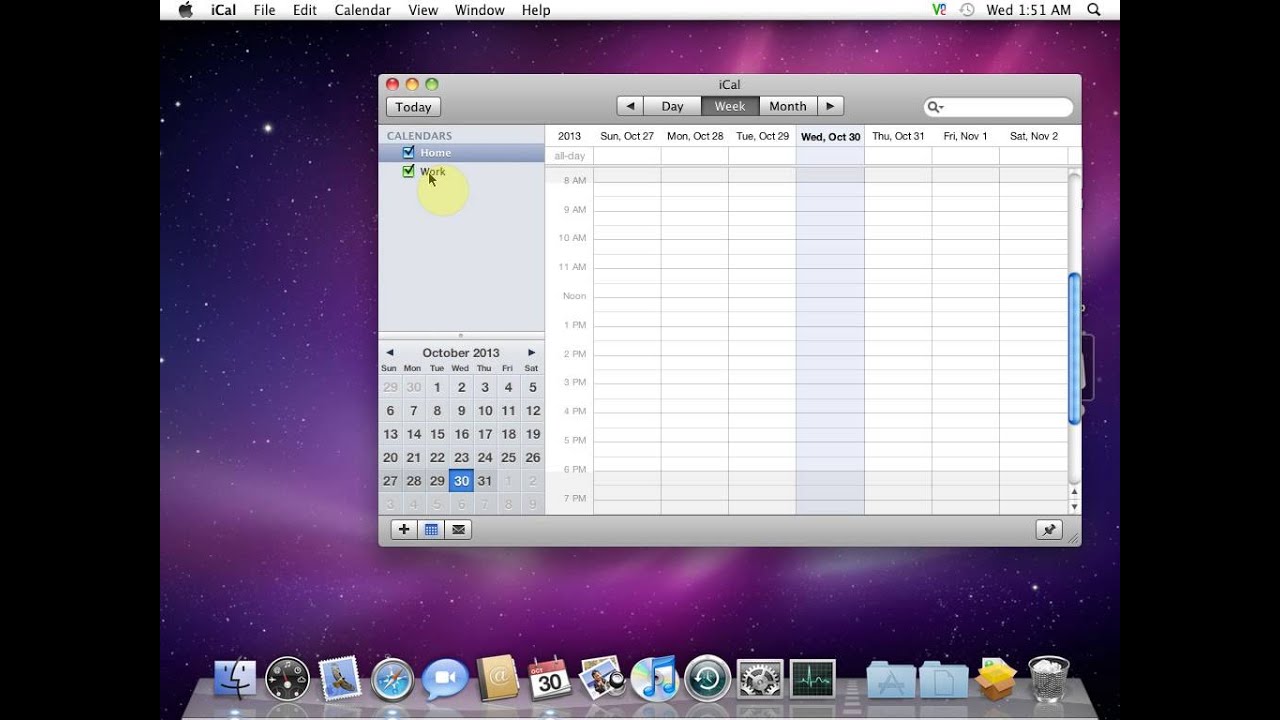Click the scroll down arrow
1280x720 pixels.
click(x=1075, y=507)
